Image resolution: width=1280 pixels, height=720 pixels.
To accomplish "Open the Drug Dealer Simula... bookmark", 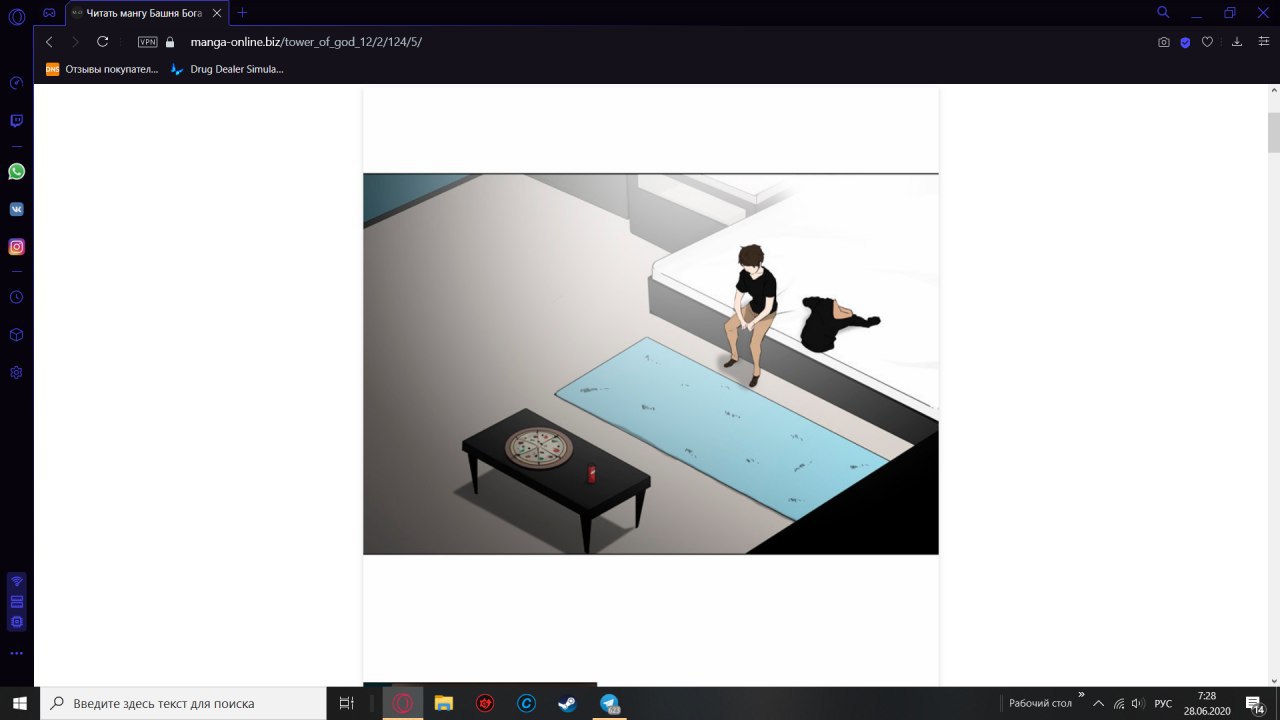I will 227,69.
